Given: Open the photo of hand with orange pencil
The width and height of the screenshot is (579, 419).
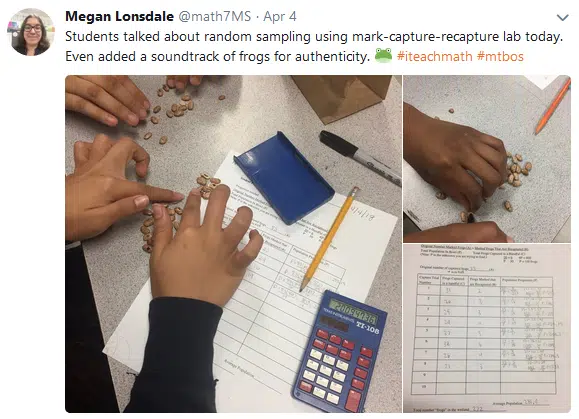Looking at the screenshot, I should coord(487,159).
